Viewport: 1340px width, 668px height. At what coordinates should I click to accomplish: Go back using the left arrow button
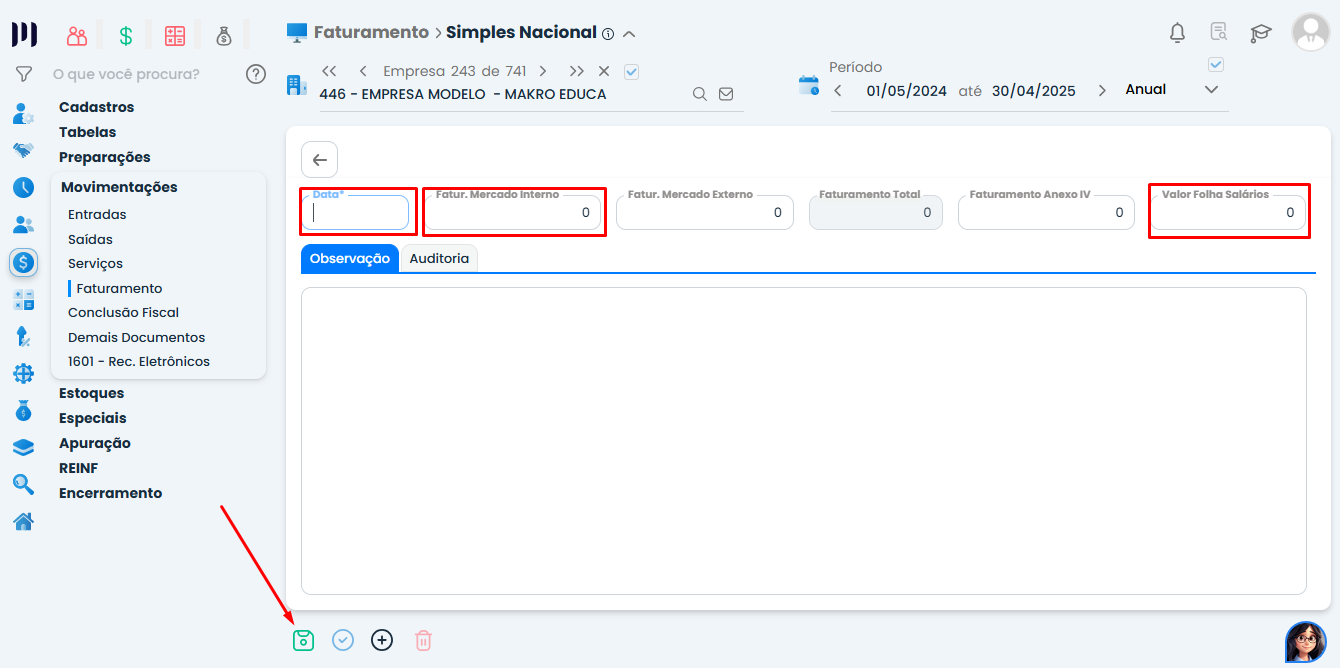319,160
